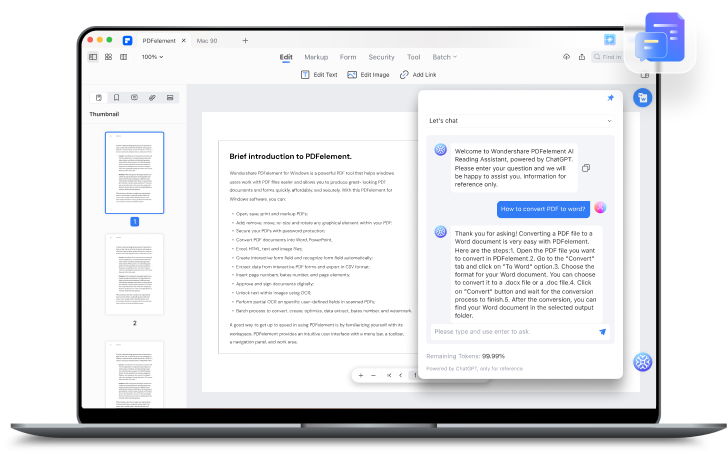Viewport: 727px width, 456px height.
Task: Click 'Powered by ChatGPT, only for reference' text
Action: click(x=474, y=369)
